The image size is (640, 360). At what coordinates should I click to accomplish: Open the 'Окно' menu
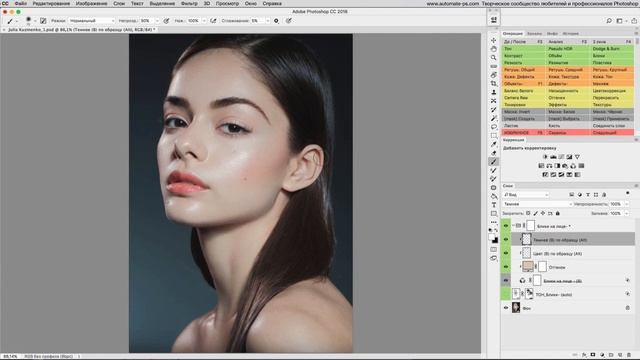tap(251, 3)
